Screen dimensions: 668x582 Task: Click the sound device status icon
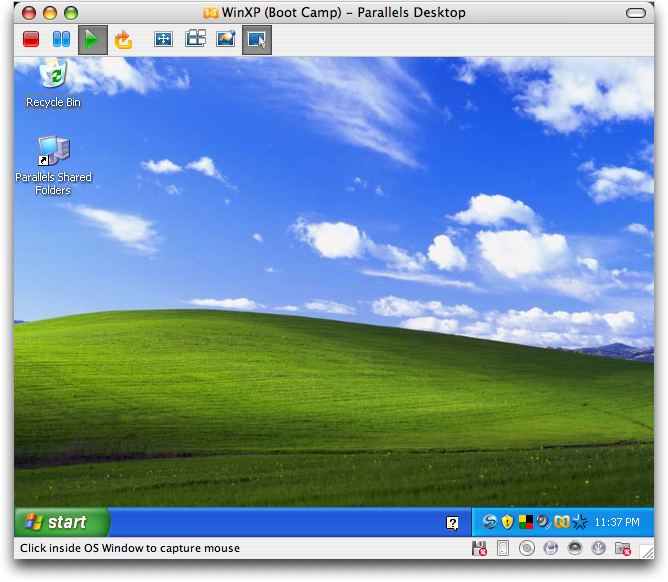coord(575,548)
